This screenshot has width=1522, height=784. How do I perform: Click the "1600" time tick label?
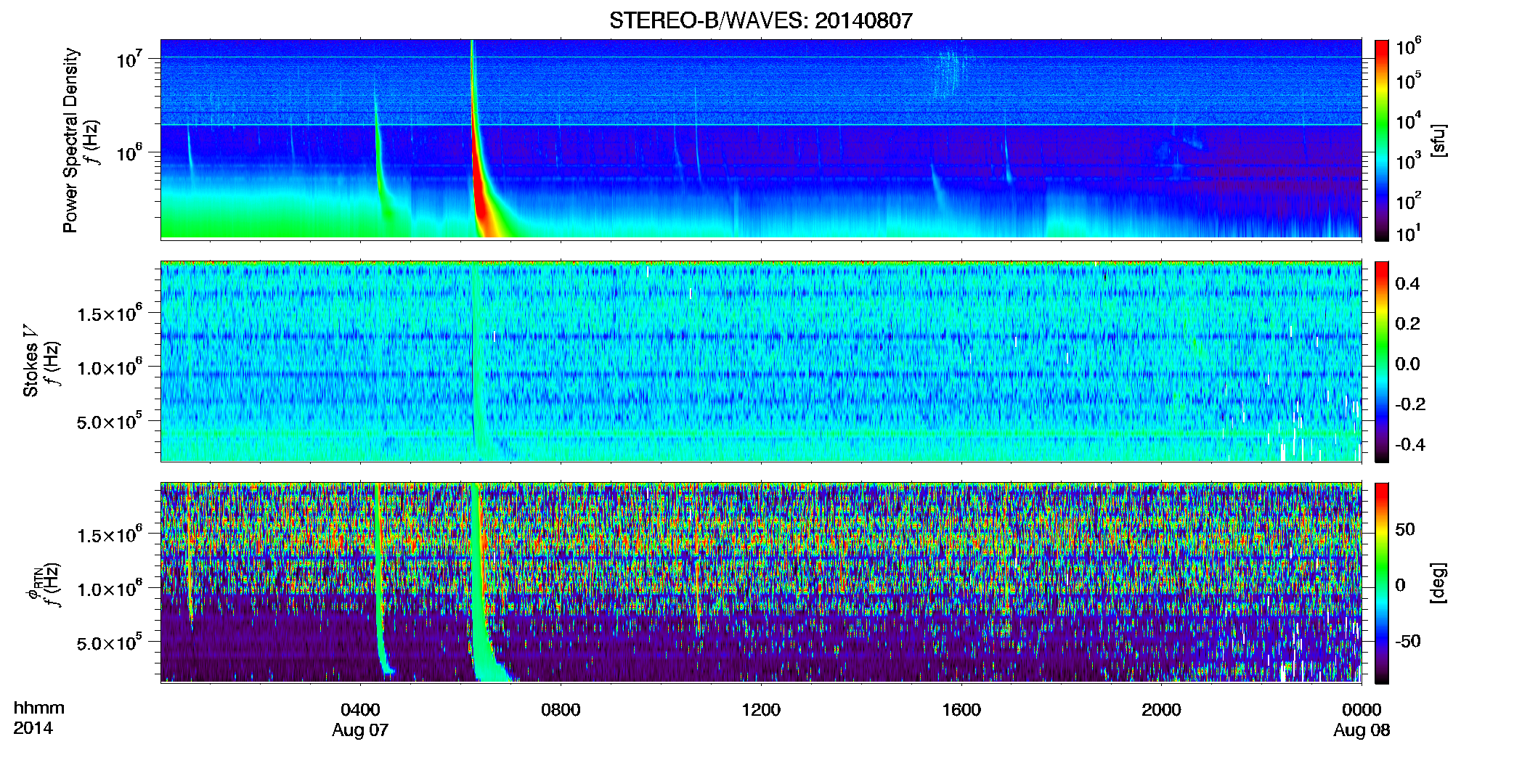coord(961,709)
